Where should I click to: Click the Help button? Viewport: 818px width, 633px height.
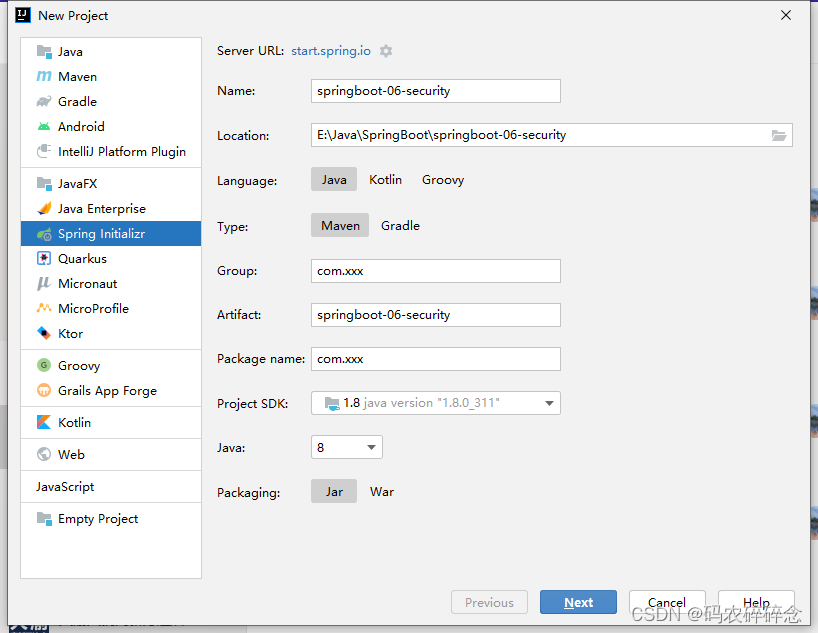[x=756, y=602]
